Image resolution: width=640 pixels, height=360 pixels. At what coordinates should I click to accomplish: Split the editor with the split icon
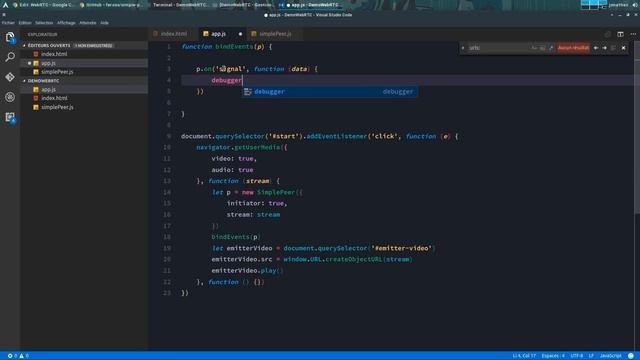620,34
